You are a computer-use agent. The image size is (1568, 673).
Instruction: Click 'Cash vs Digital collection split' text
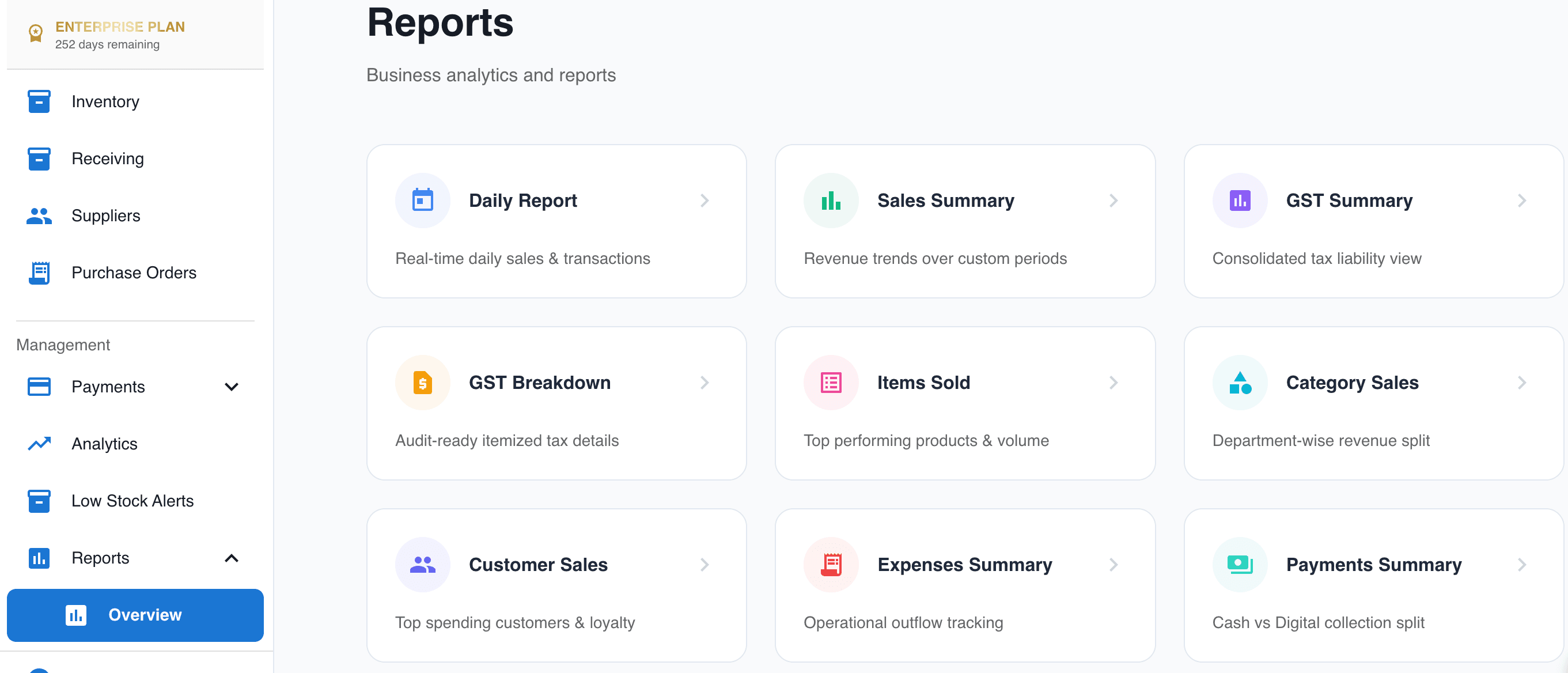click(x=1318, y=622)
